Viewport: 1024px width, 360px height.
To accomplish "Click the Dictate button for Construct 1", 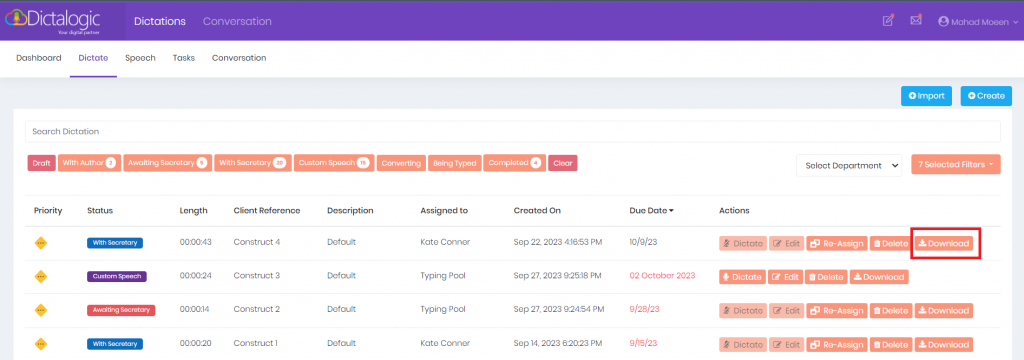I will [x=743, y=344].
